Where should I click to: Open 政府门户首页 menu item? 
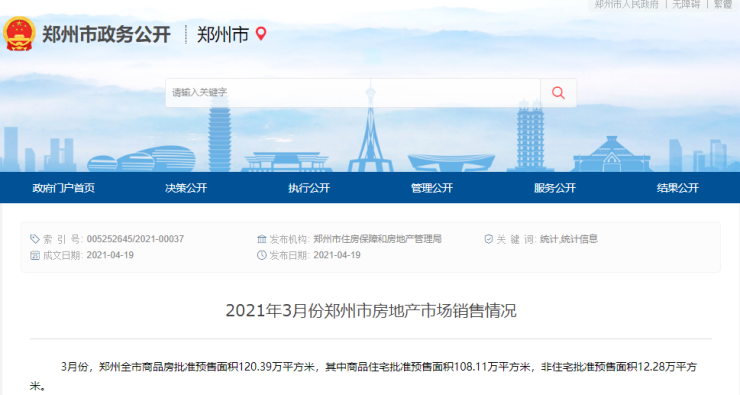[63, 188]
